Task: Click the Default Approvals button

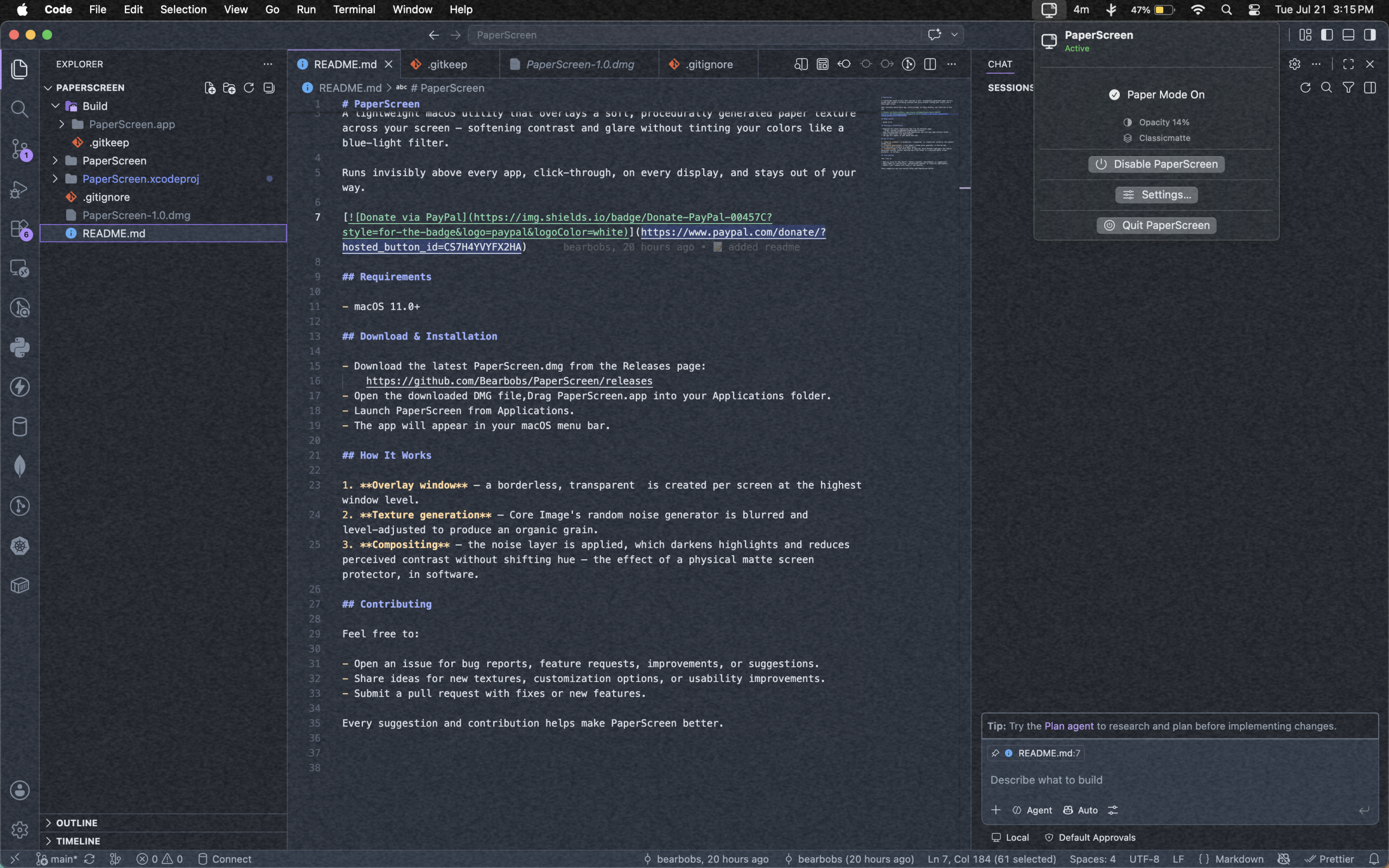Action: 1090,838
